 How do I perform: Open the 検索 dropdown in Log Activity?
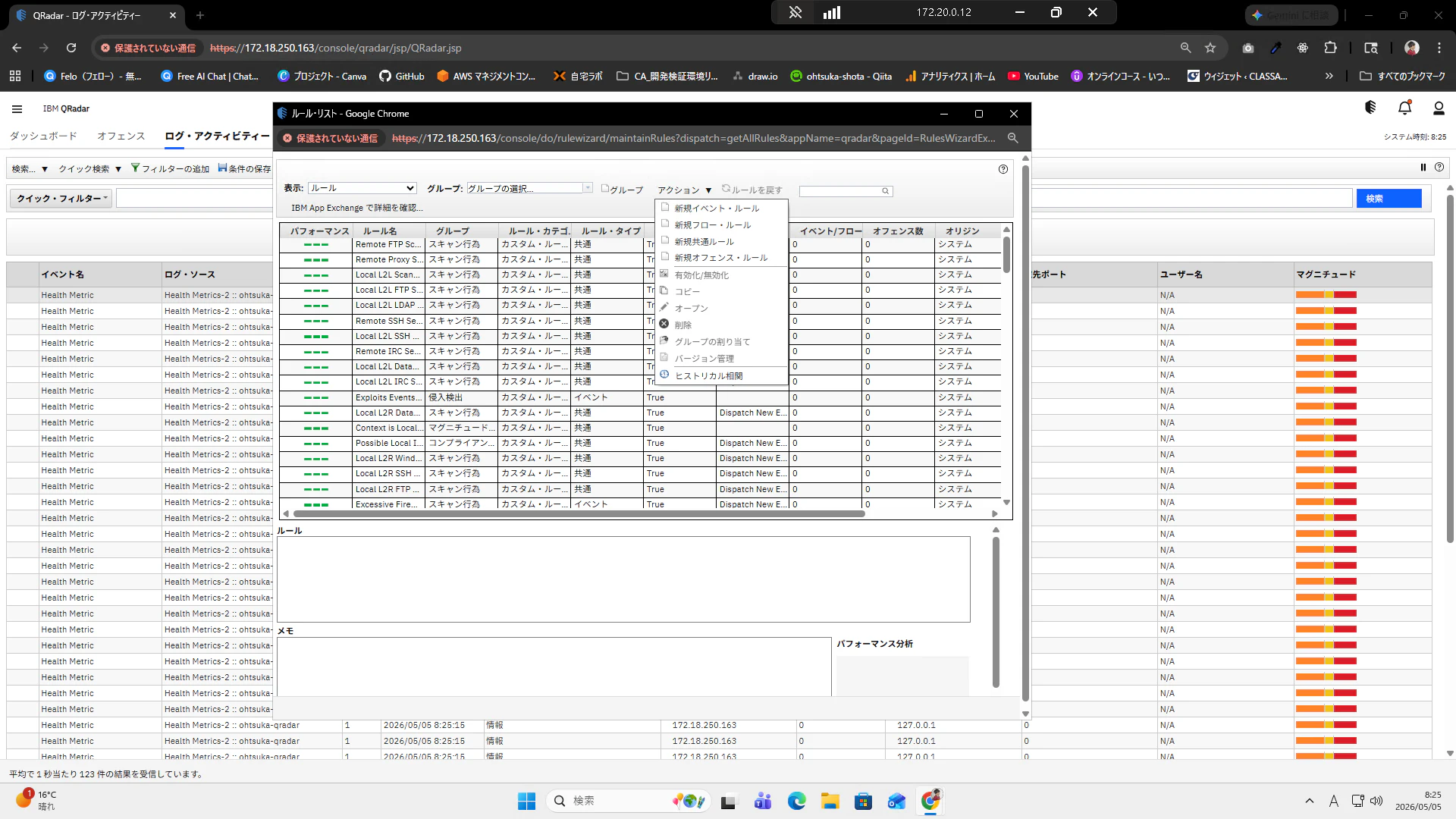point(30,168)
